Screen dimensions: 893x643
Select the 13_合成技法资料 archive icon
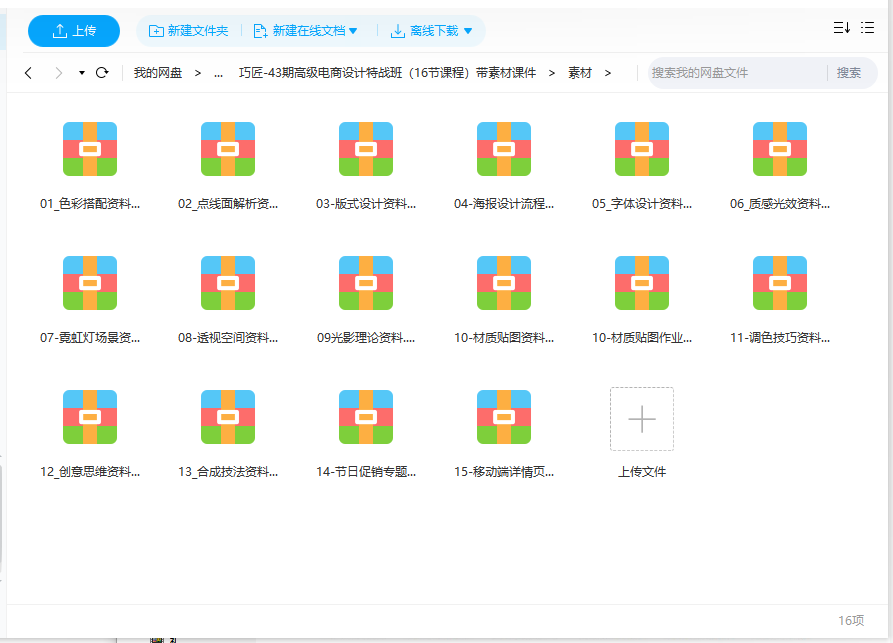[228, 416]
